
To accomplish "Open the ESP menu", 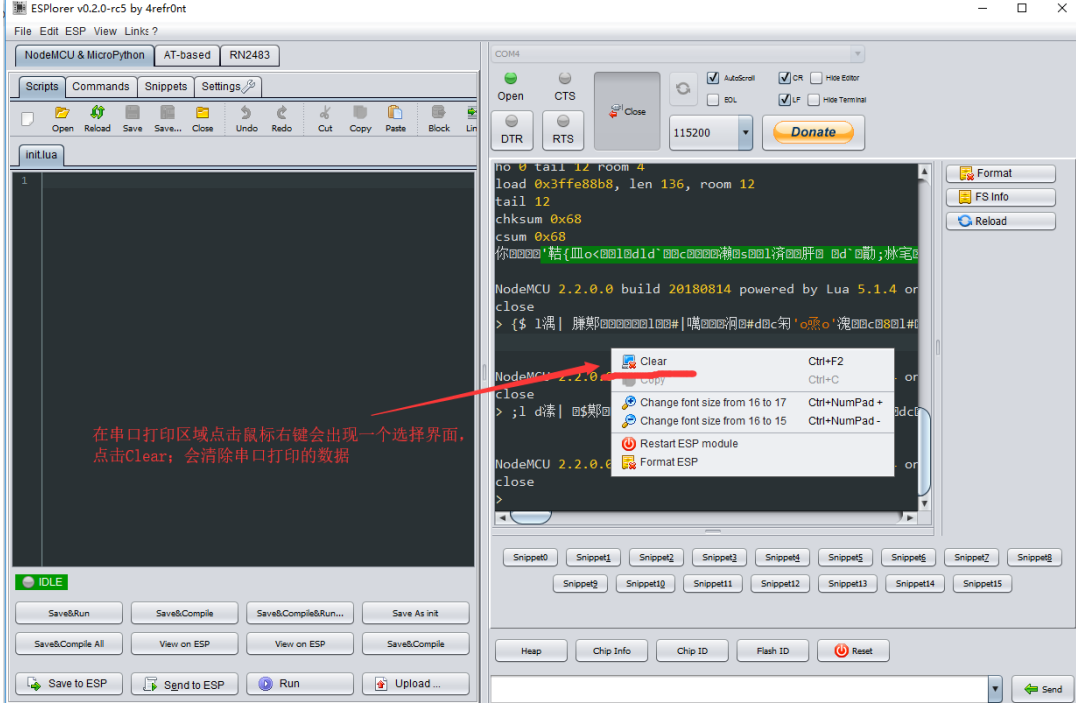I will 75,31.
